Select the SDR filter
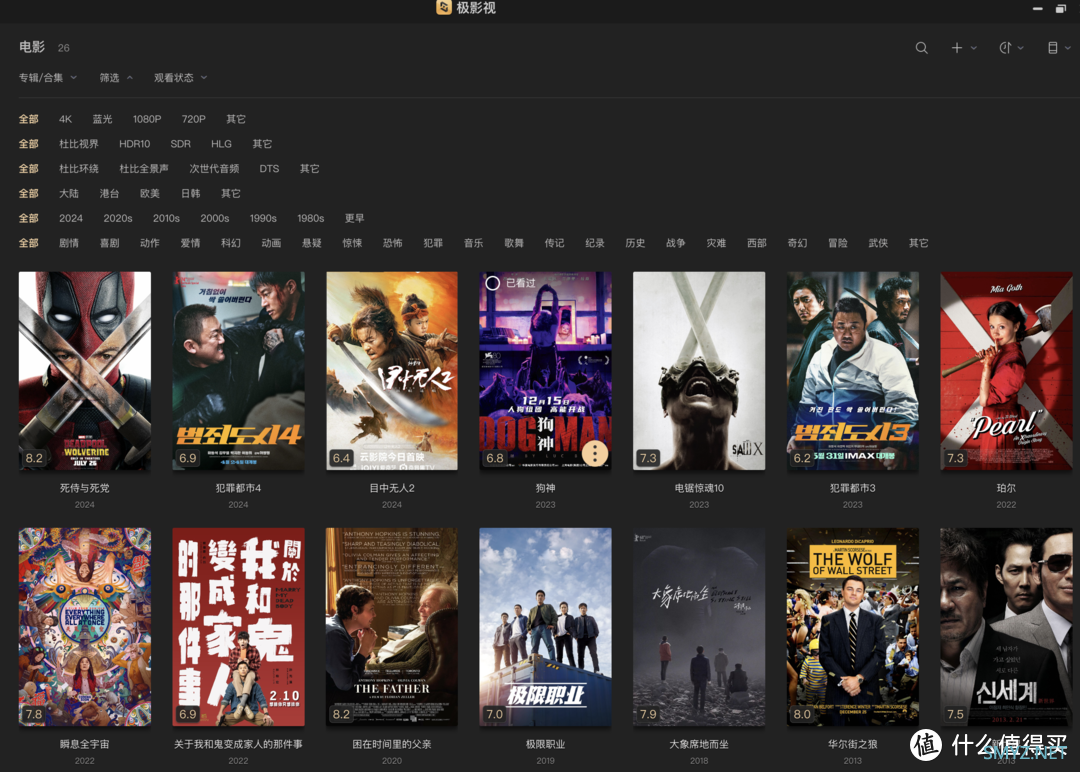 click(180, 144)
